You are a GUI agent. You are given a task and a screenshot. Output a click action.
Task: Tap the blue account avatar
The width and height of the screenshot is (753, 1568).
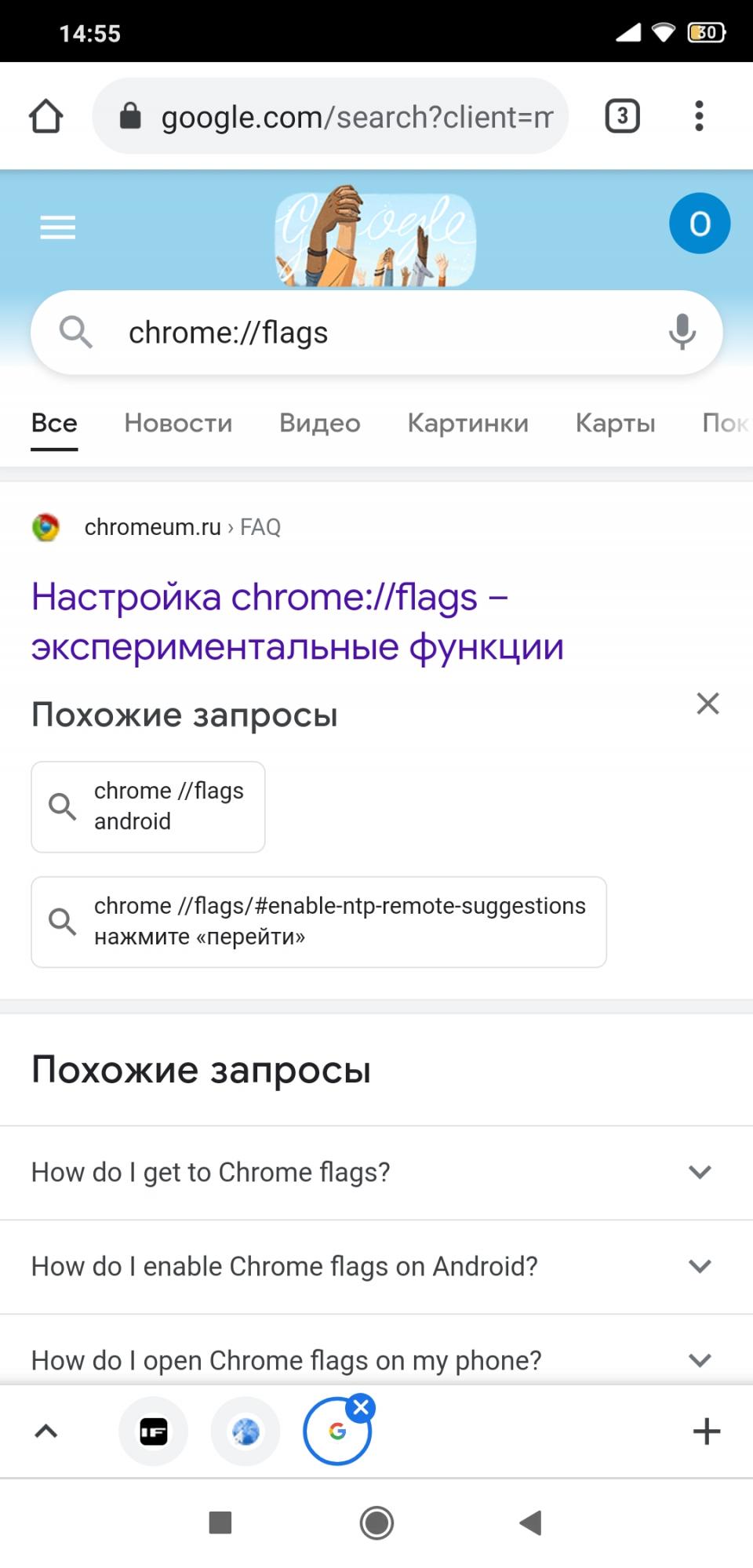pos(699,224)
